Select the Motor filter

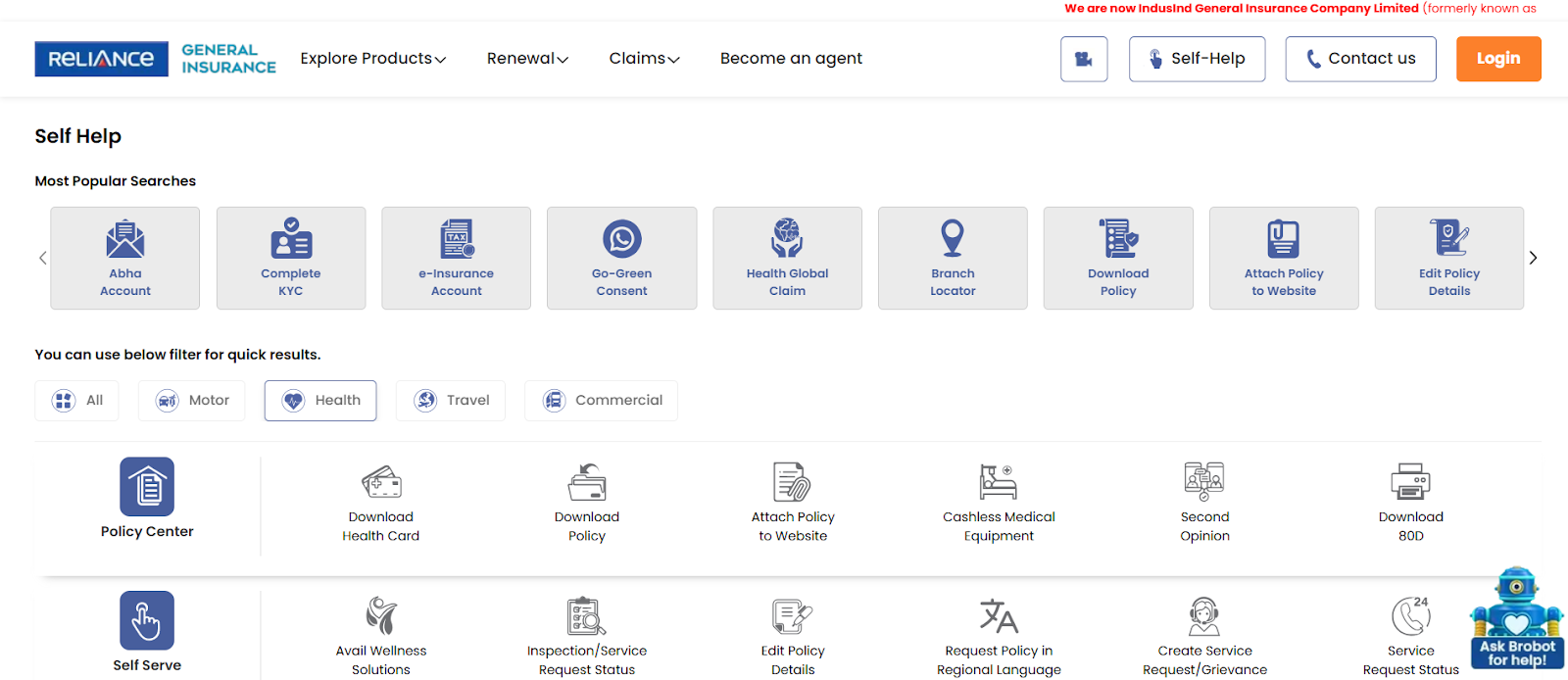(191, 401)
